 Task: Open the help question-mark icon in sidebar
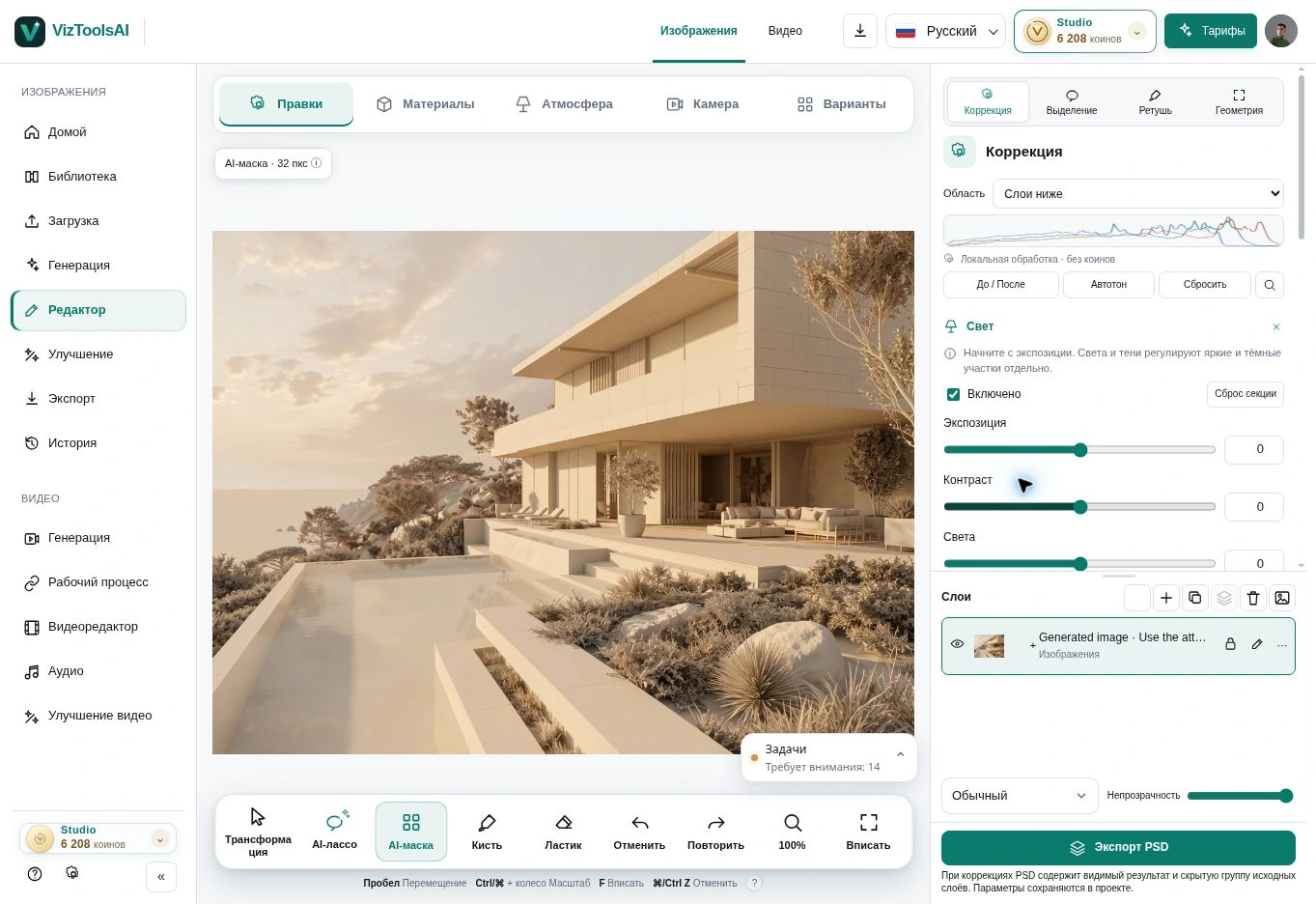pyautogui.click(x=35, y=874)
